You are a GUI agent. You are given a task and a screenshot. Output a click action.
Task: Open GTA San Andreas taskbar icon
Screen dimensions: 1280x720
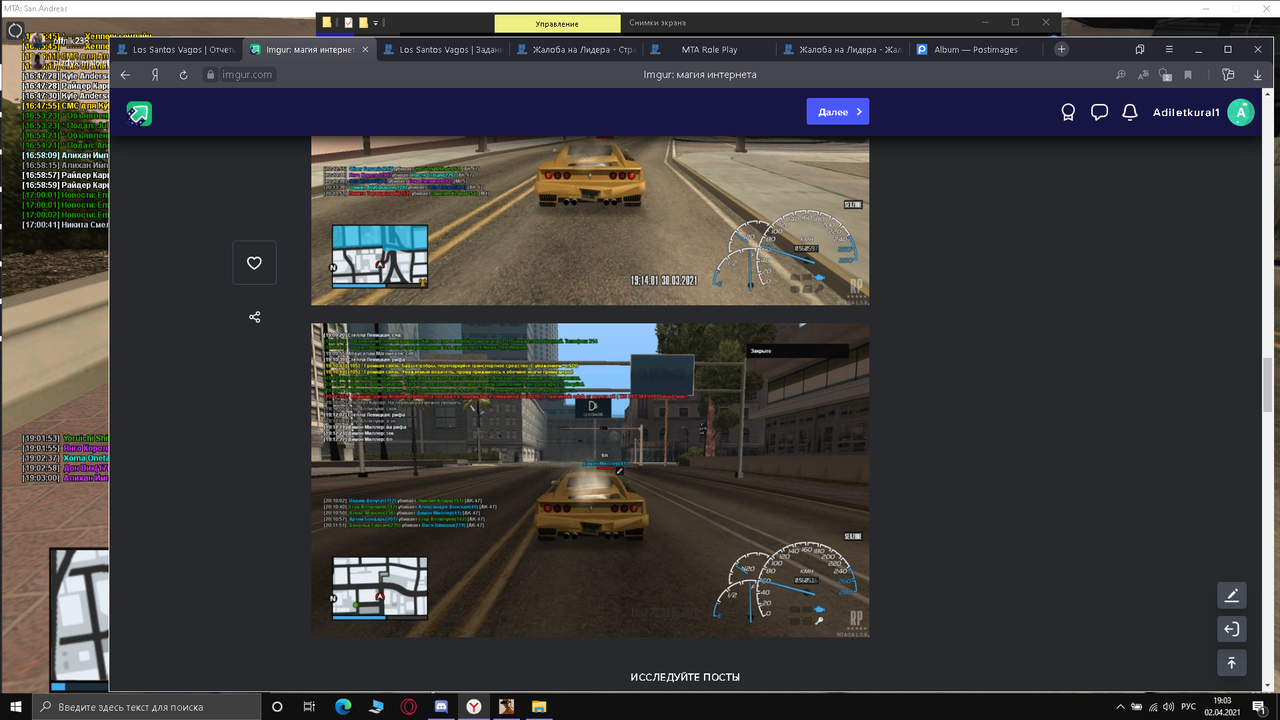pos(506,706)
